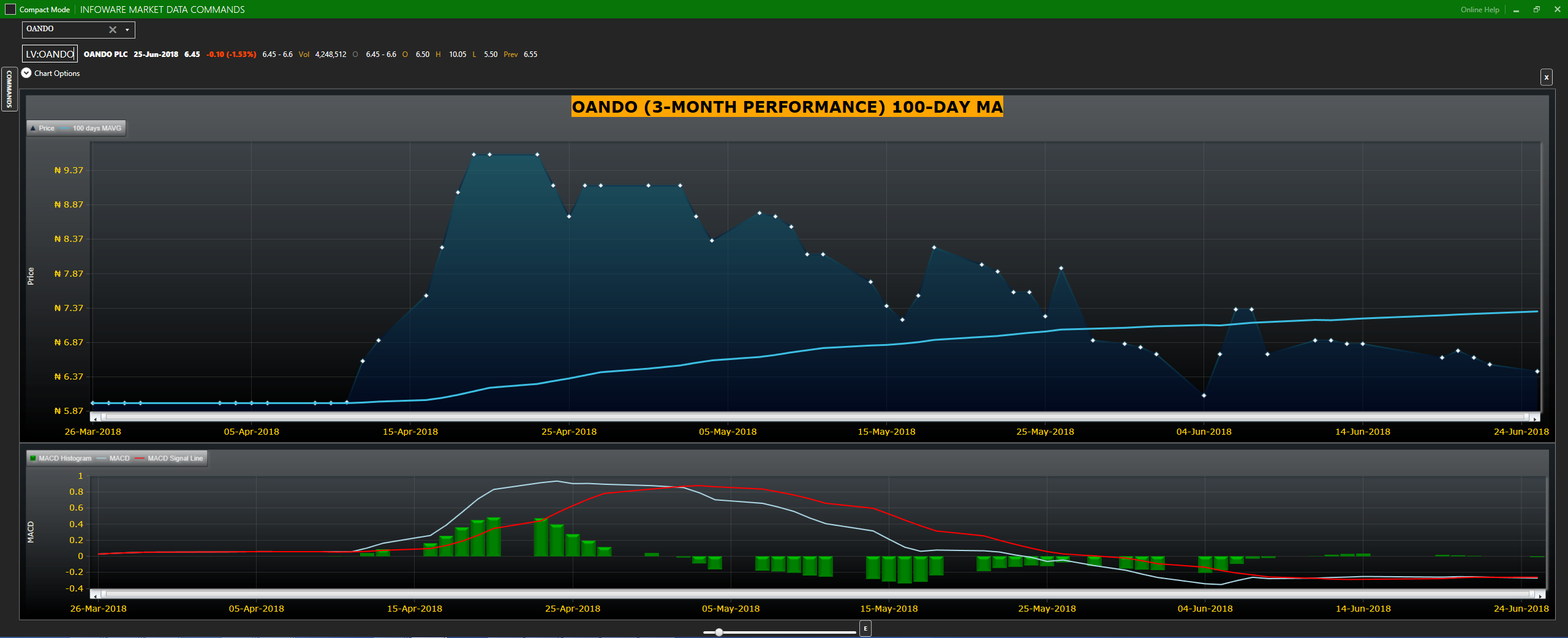The image size is (1568, 638).
Task: Click the LV:OANDO command input field
Action: 50,54
